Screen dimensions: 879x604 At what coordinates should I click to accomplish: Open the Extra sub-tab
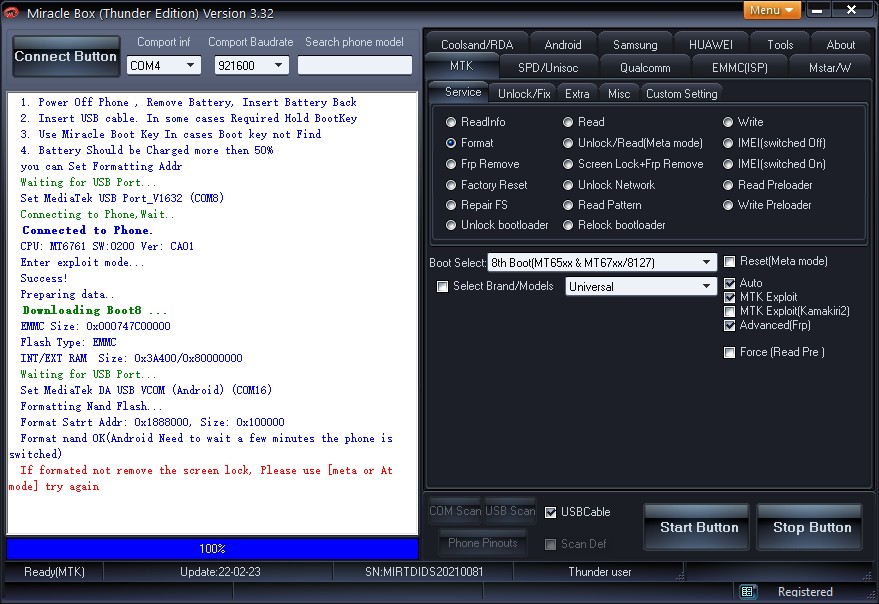point(577,93)
